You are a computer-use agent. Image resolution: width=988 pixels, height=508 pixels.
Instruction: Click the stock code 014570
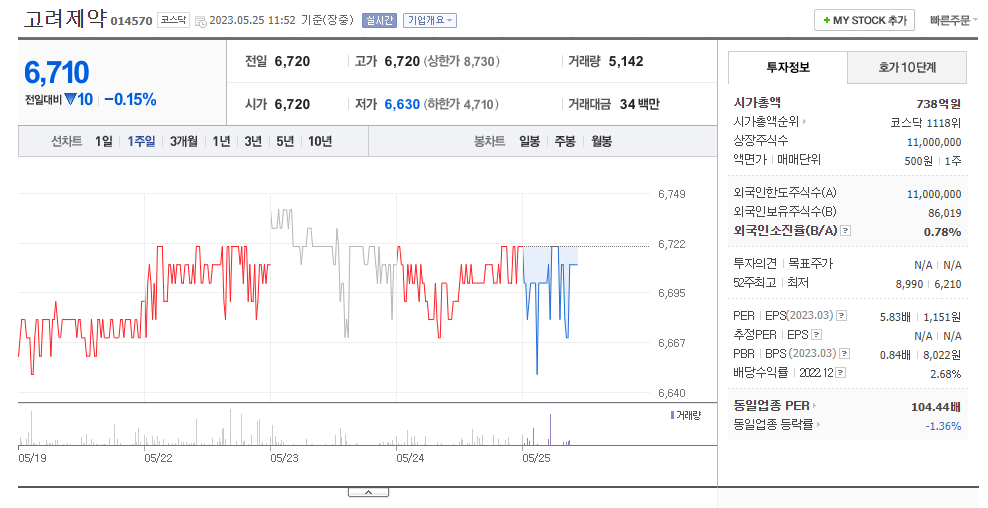132,21
